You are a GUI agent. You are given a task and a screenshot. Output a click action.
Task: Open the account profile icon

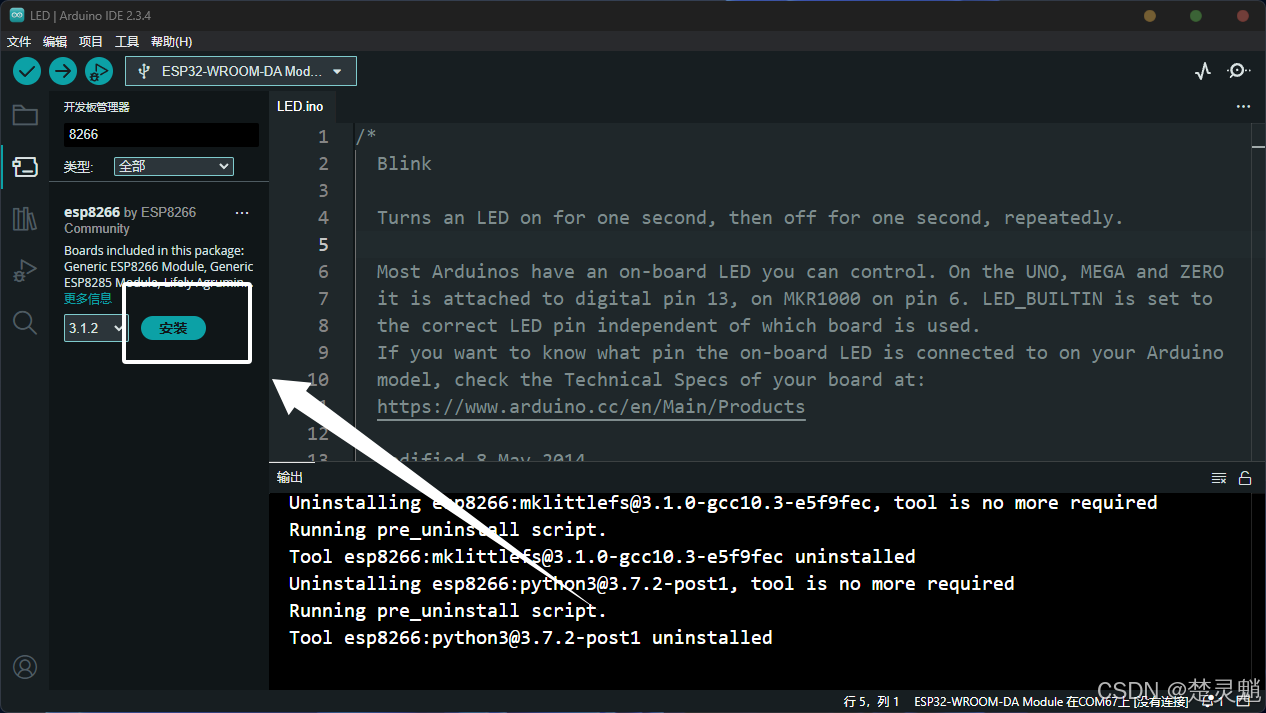25,666
